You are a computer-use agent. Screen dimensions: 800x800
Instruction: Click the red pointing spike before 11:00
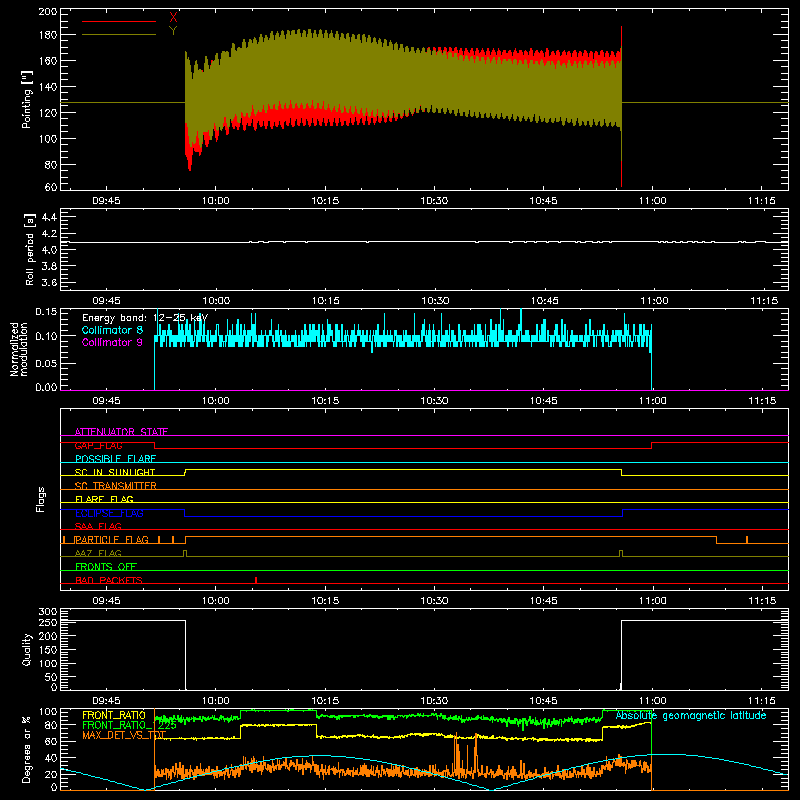click(621, 106)
